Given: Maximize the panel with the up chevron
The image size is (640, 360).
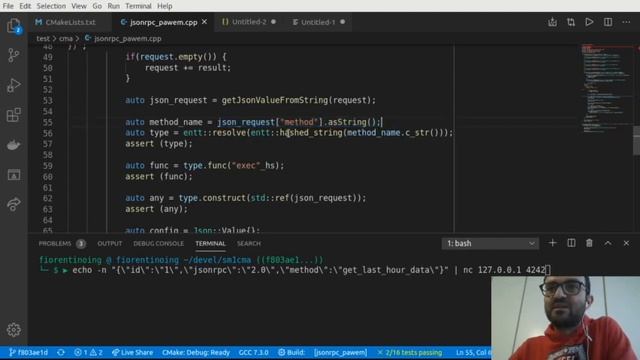Looking at the screenshot, I should [x=608, y=243].
